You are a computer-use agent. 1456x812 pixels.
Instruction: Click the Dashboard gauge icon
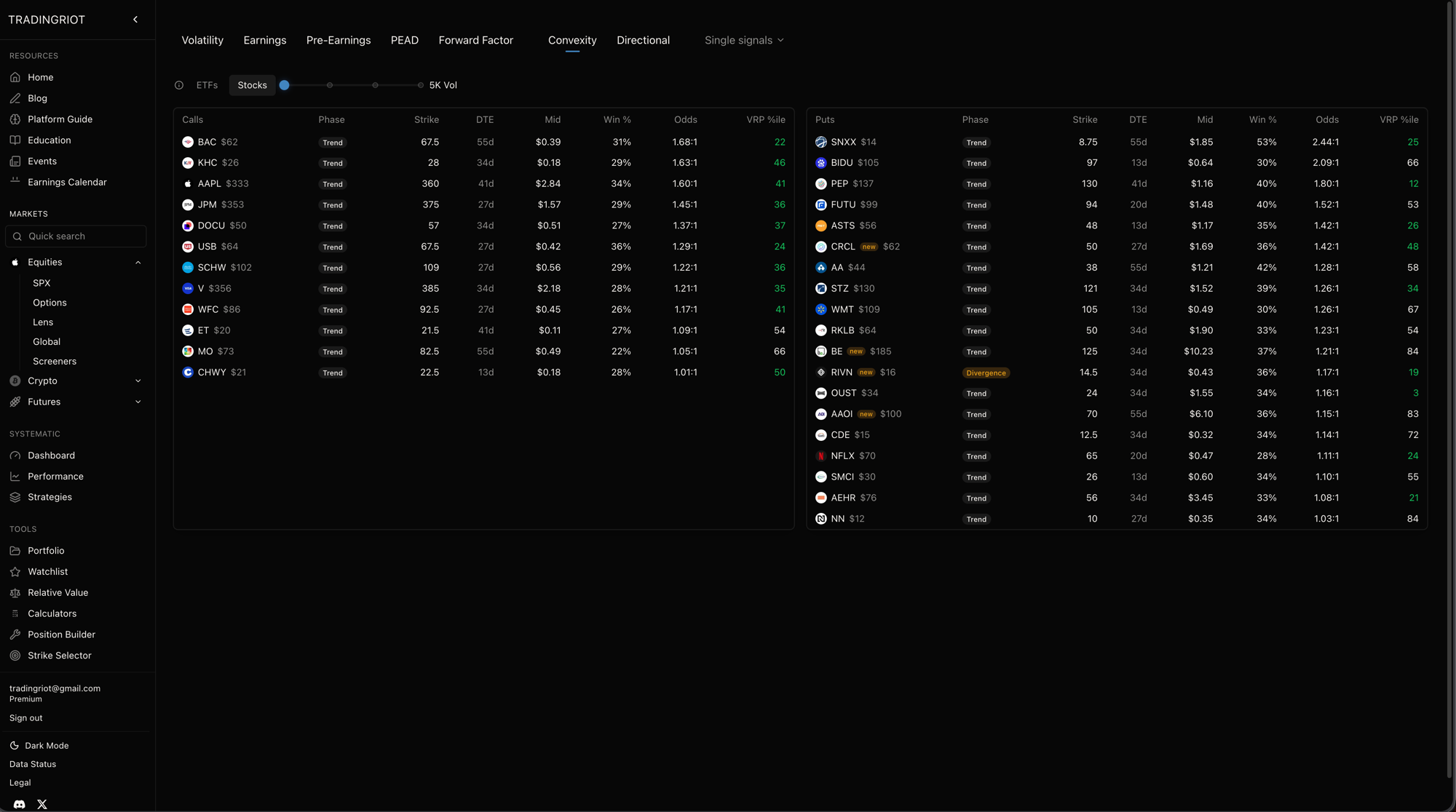pyautogui.click(x=15, y=455)
